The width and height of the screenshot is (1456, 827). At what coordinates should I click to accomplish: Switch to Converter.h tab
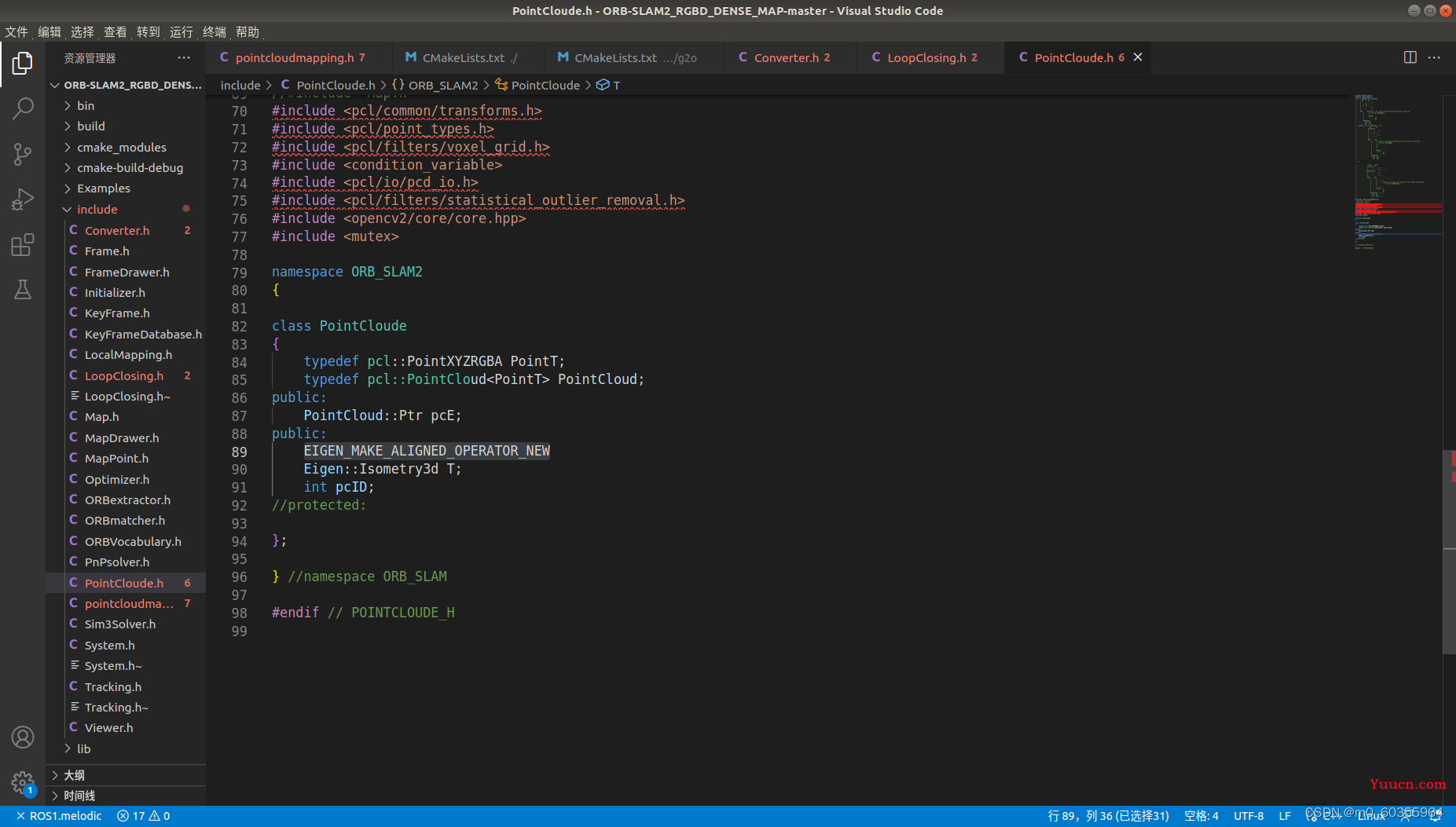click(784, 57)
